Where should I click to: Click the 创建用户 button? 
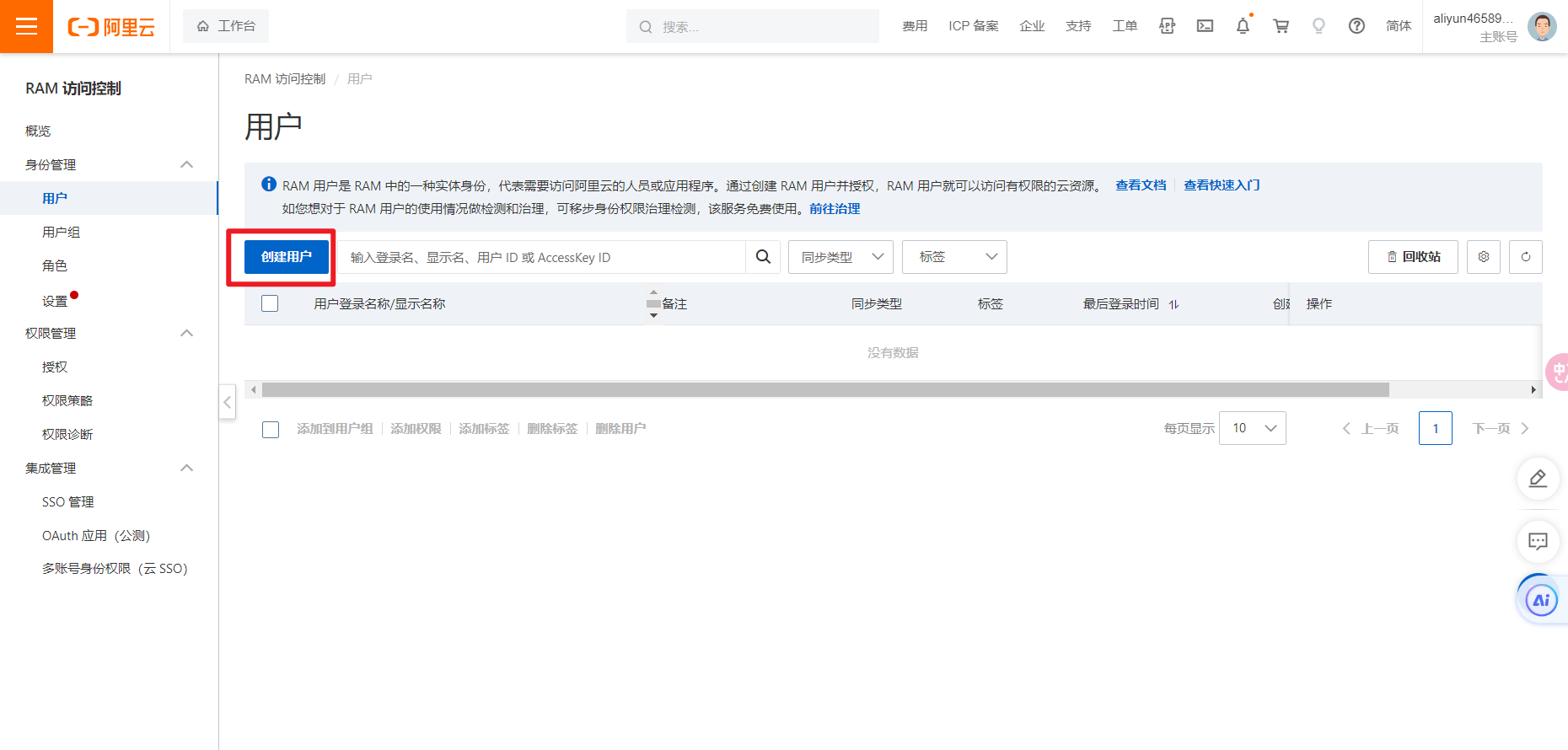click(287, 257)
